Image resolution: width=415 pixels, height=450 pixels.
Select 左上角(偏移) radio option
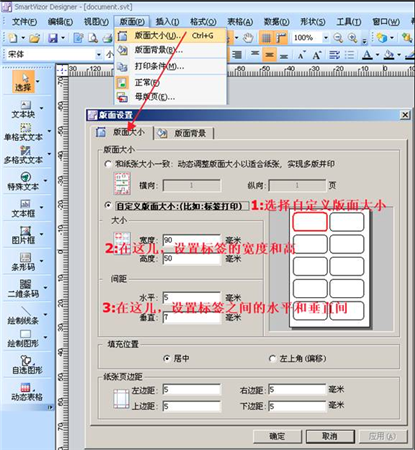272,359
